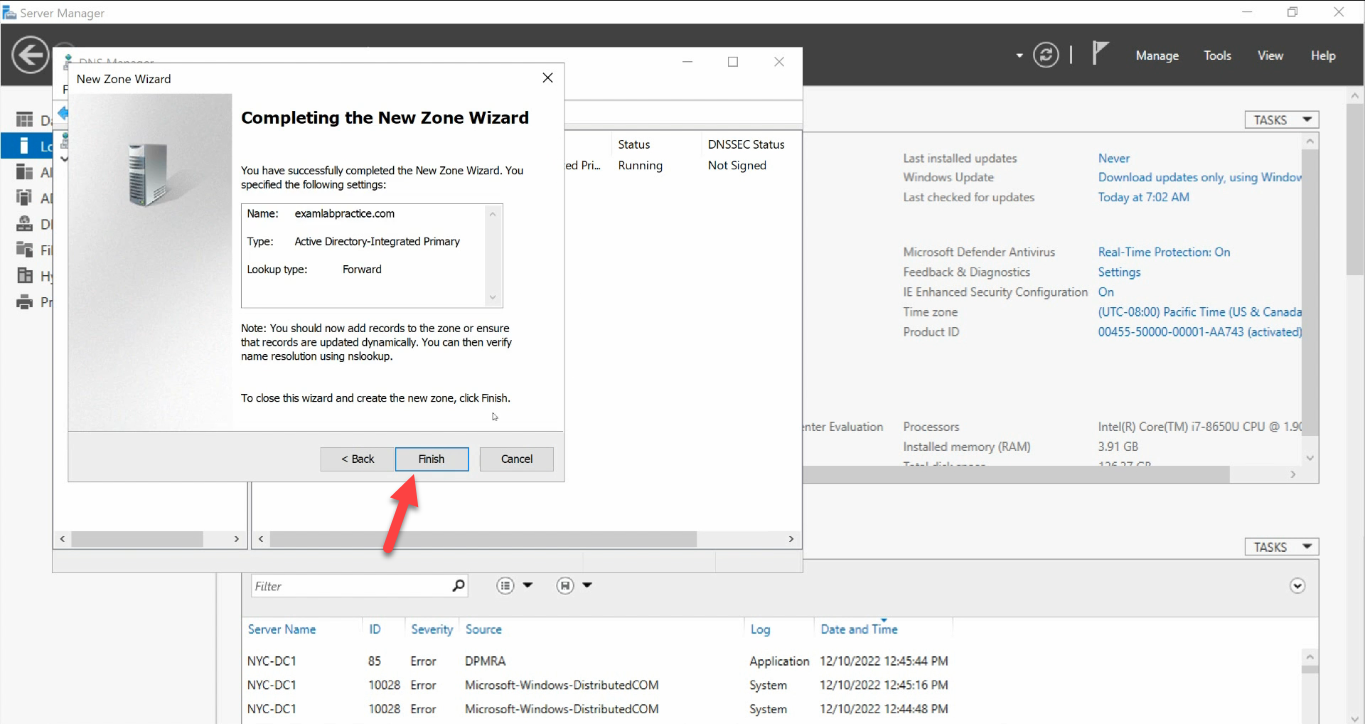
Task: Open the Help menu in Server Manager
Action: click(x=1323, y=56)
